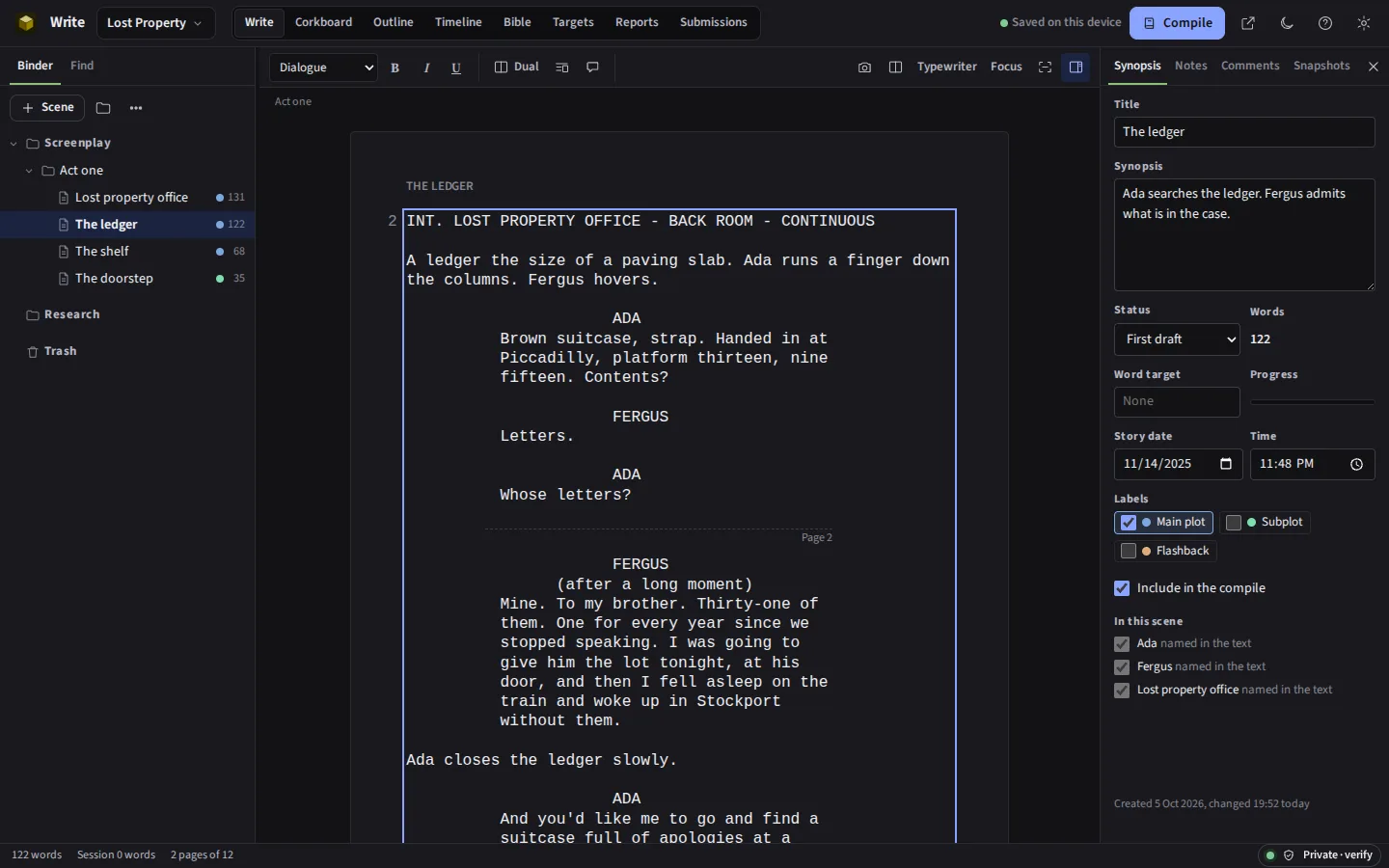Close the inspector panel with X

click(x=1374, y=67)
